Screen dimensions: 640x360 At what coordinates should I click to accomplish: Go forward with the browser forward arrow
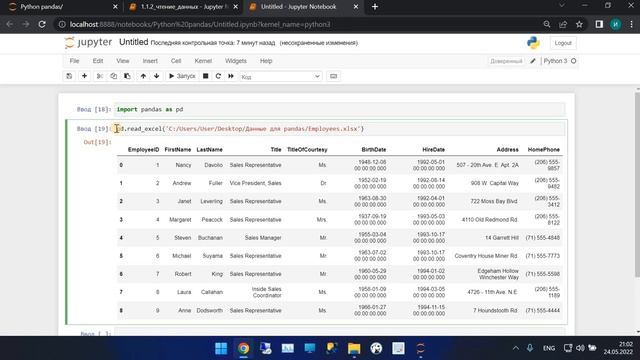pyautogui.click(x=26, y=24)
